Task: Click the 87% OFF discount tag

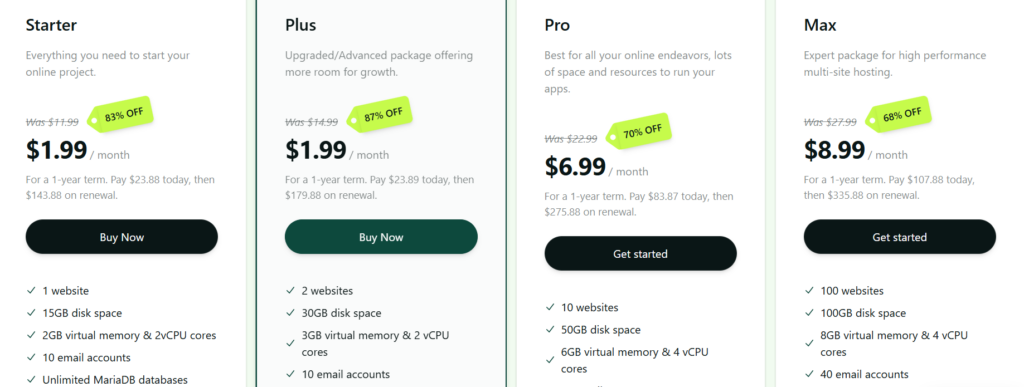Action: [x=379, y=115]
